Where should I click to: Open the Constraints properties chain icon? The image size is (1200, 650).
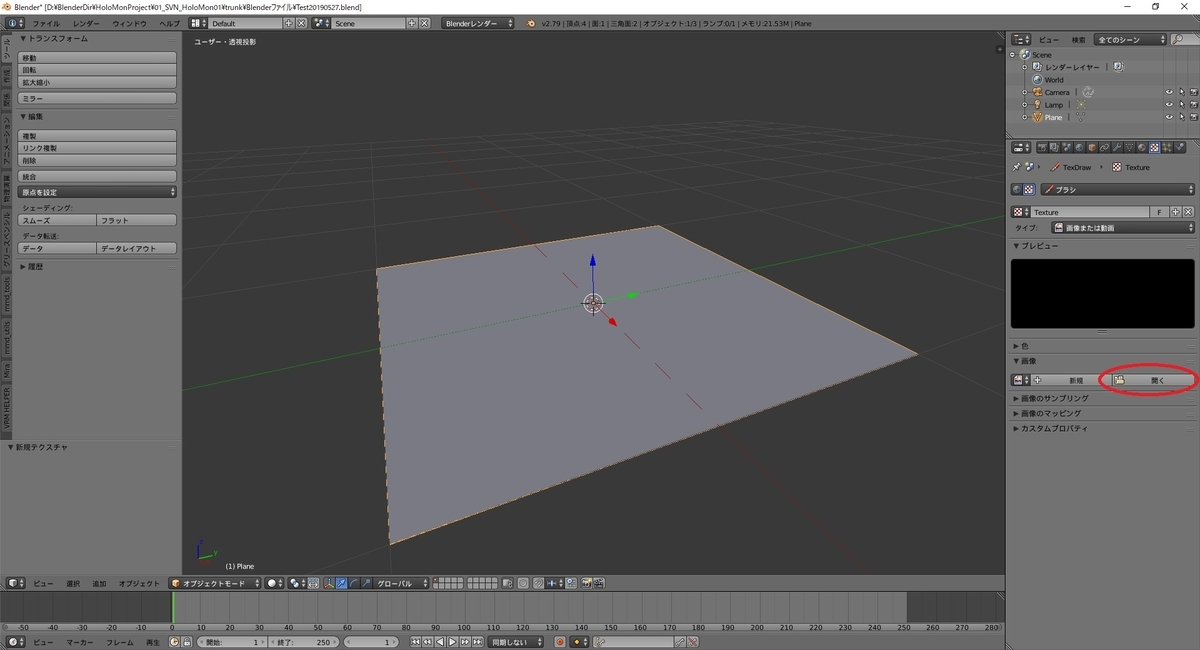click(1105, 147)
